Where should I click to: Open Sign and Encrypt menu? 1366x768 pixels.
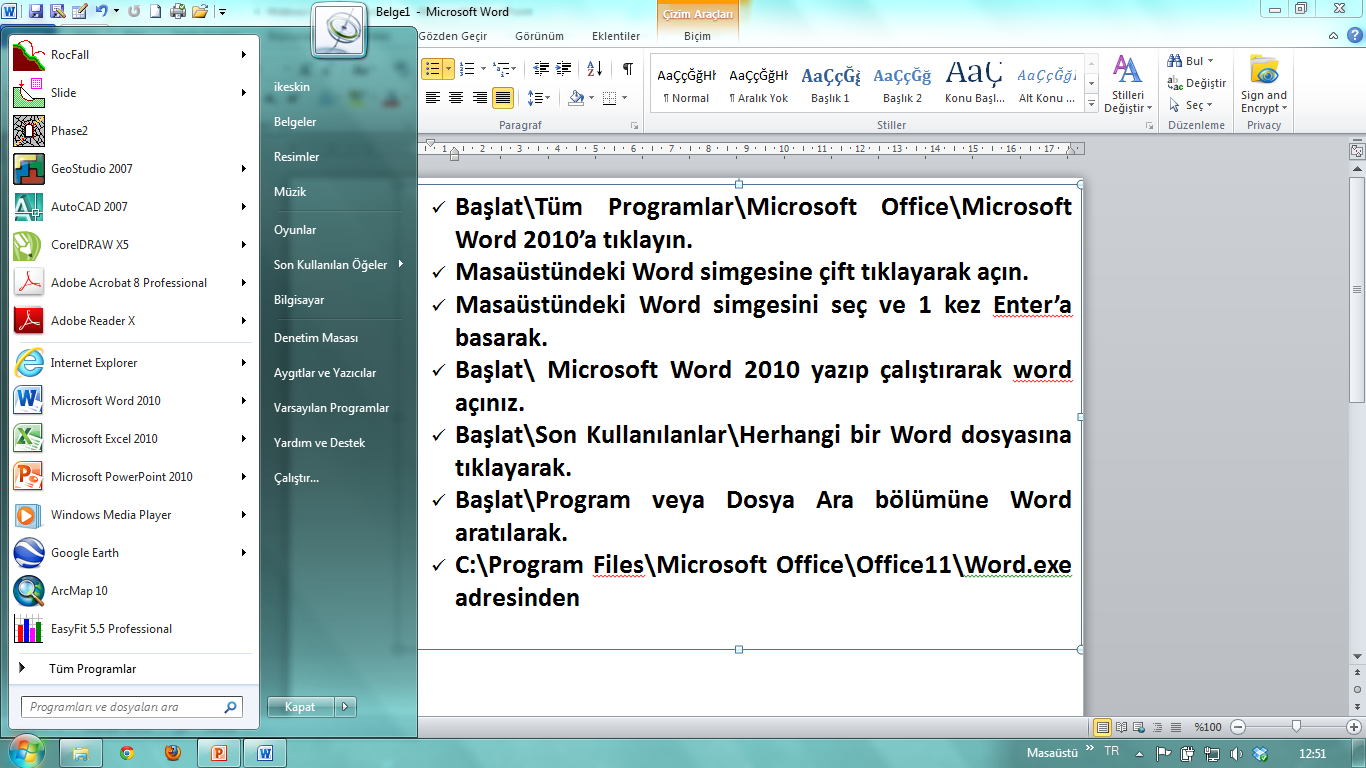point(1264,84)
